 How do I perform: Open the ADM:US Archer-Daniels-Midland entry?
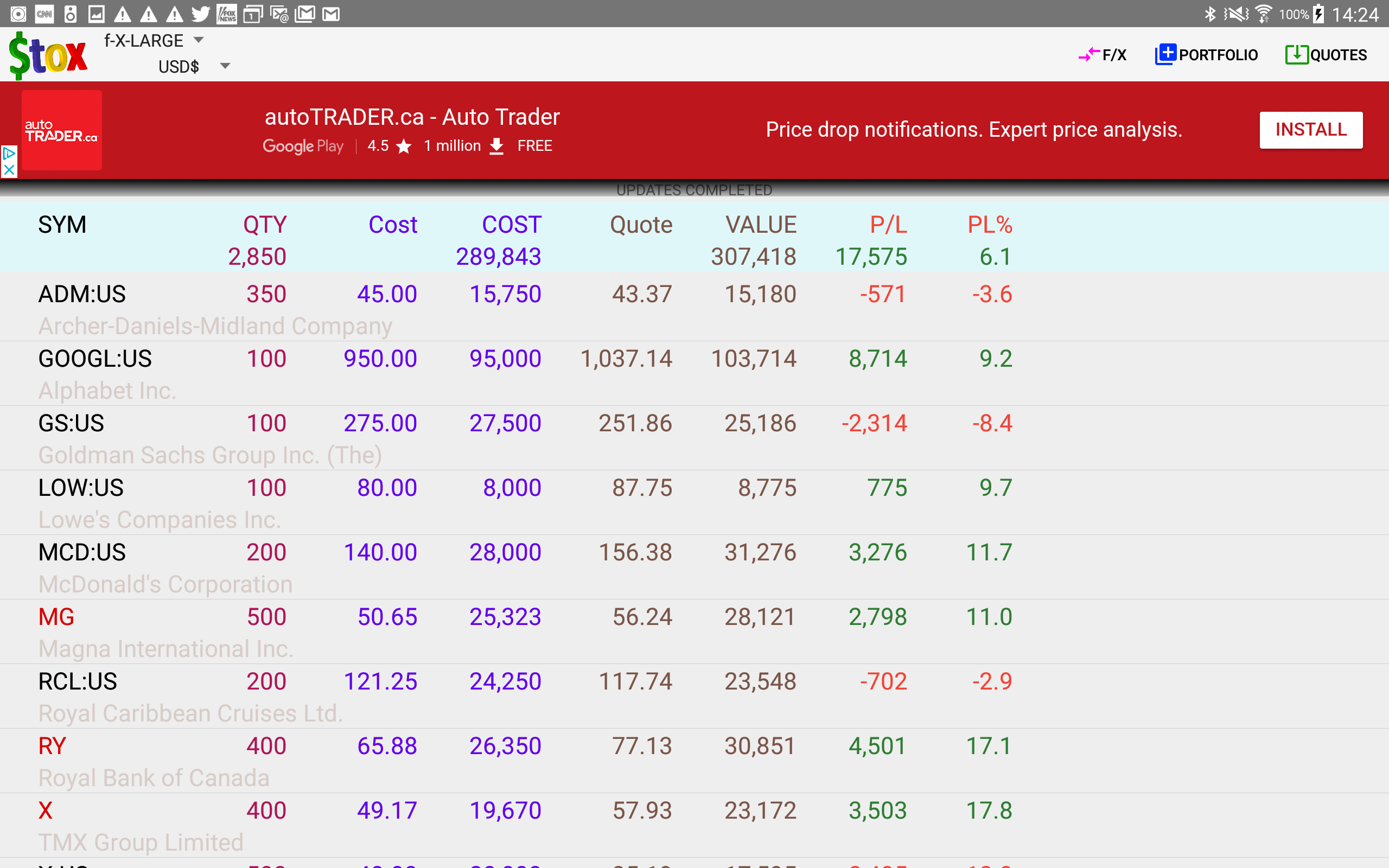81,295
